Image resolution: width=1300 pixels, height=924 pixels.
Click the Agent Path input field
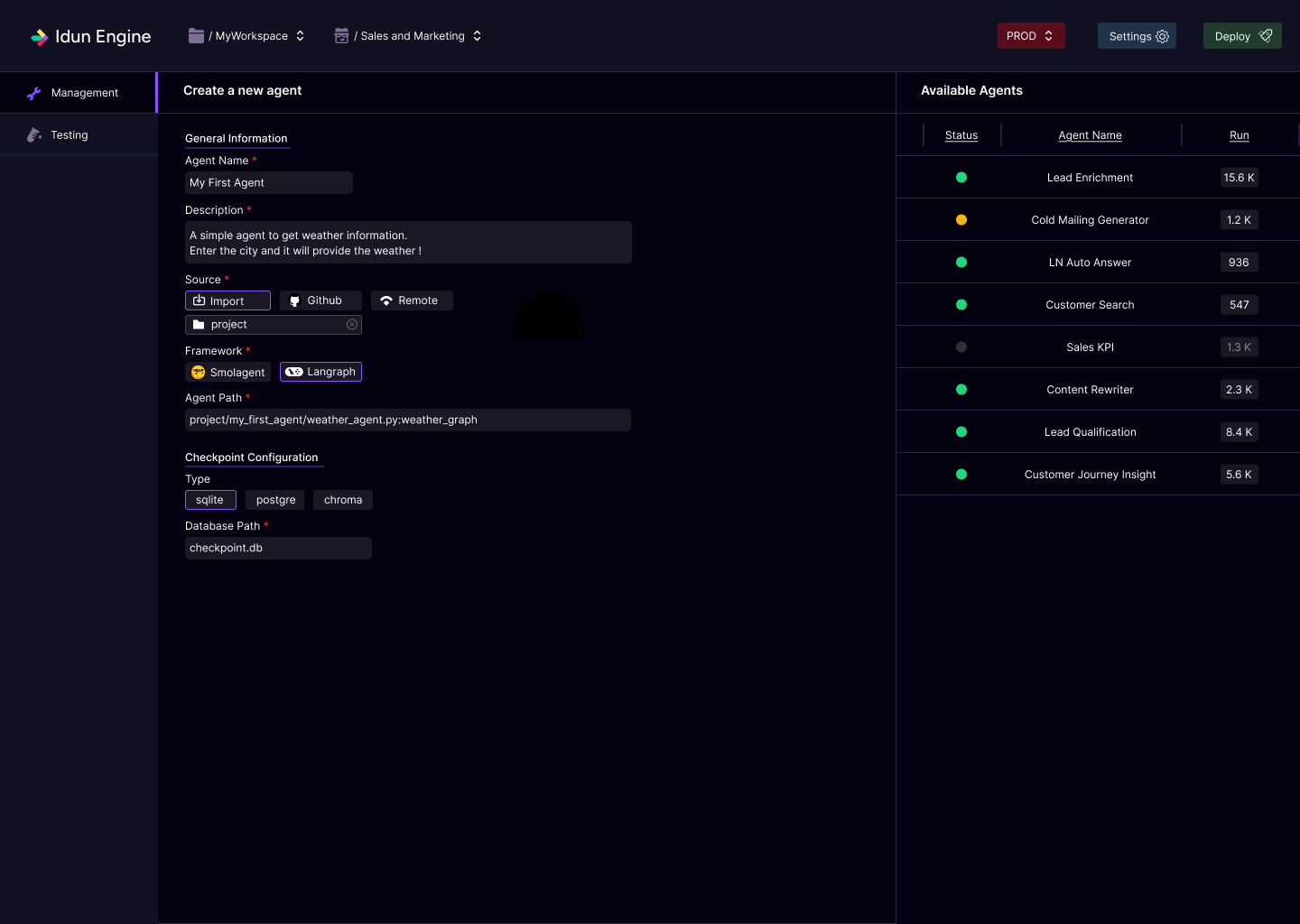(x=408, y=420)
